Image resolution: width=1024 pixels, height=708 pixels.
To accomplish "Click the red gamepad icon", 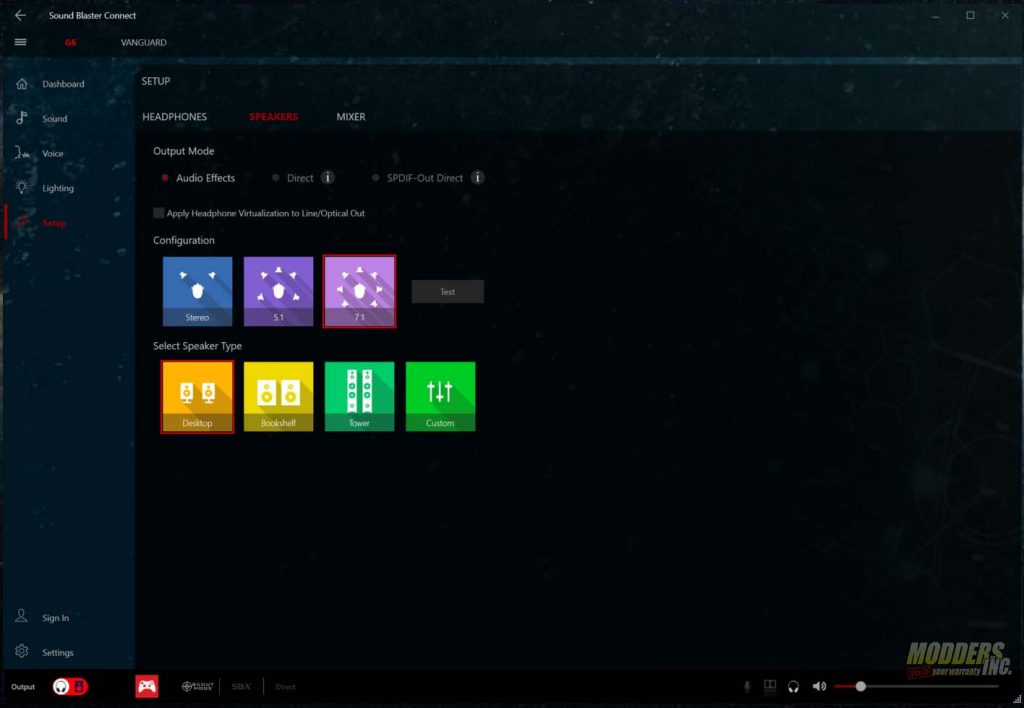I will pos(147,686).
